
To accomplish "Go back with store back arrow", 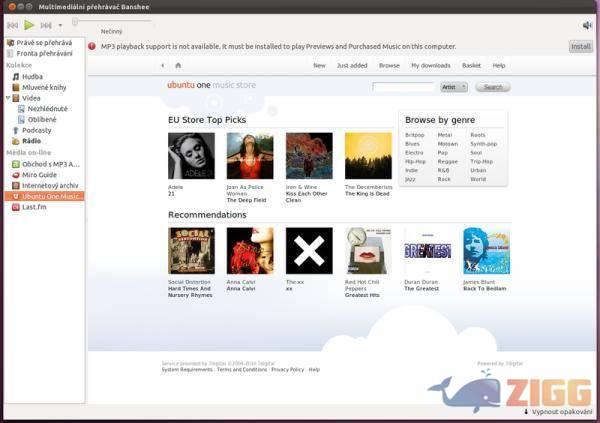I will click(x=163, y=65).
